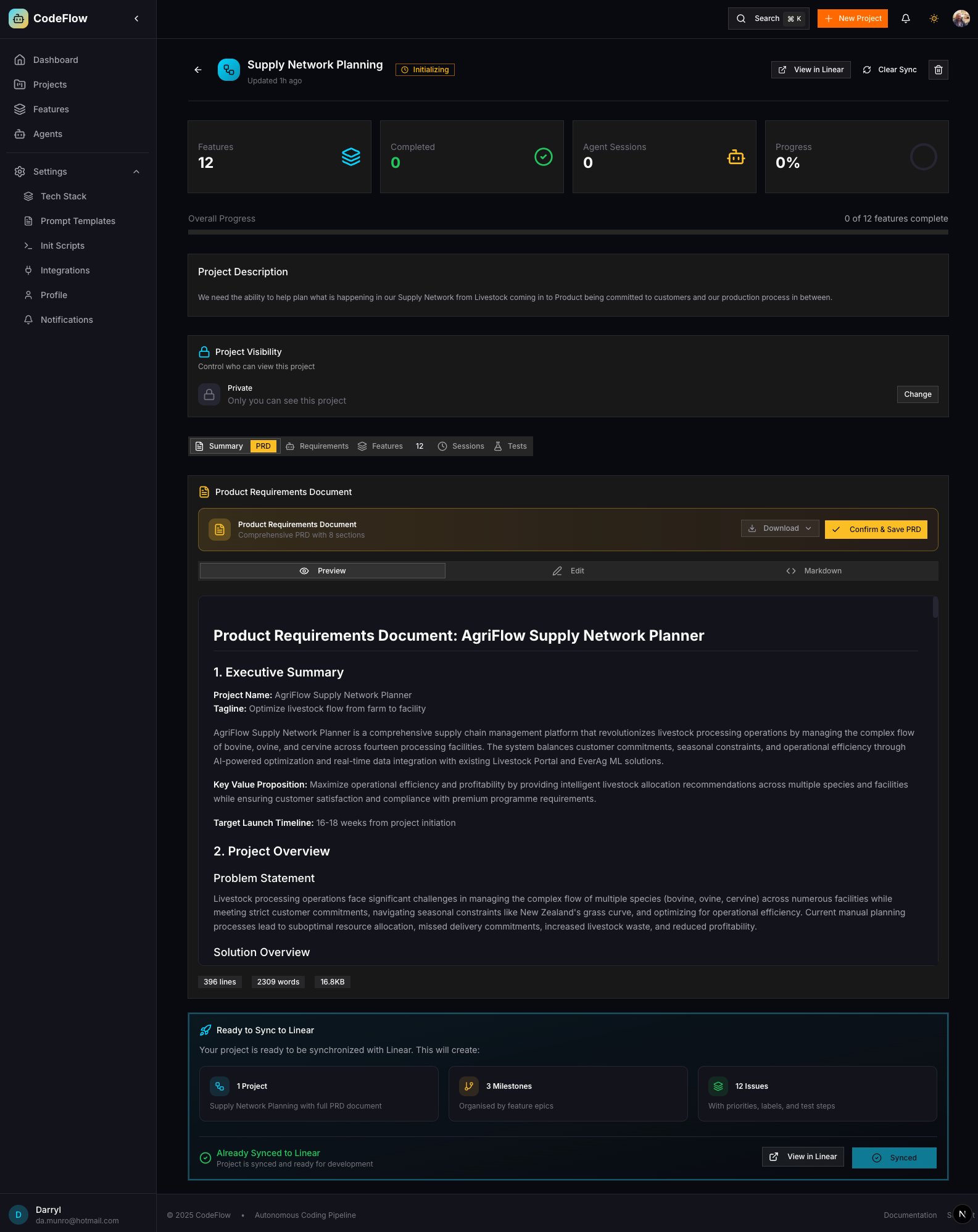Click the Already Synced green check icon
This screenshot has width=978, height=1232.
click(x=205, y=1158)
